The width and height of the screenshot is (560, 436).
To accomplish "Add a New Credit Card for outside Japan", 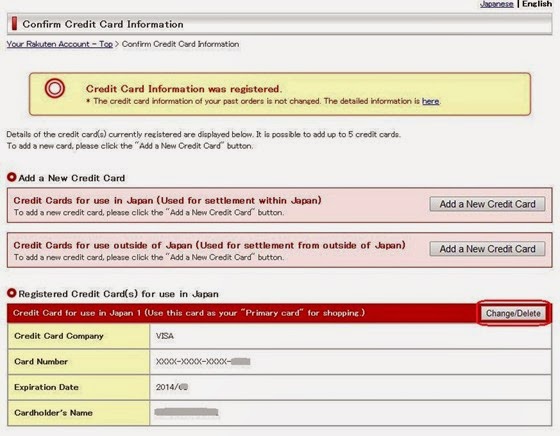I will (x=487, y=249).
